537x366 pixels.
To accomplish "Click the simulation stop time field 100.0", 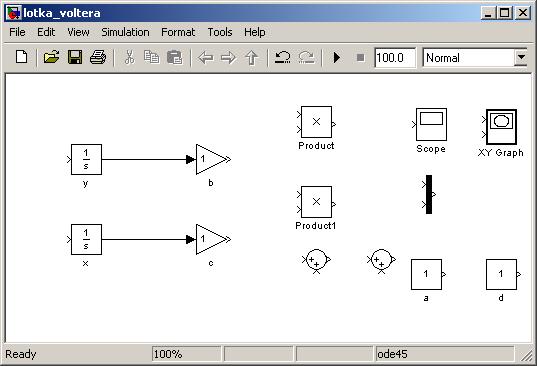I will [x=395, y=58].
